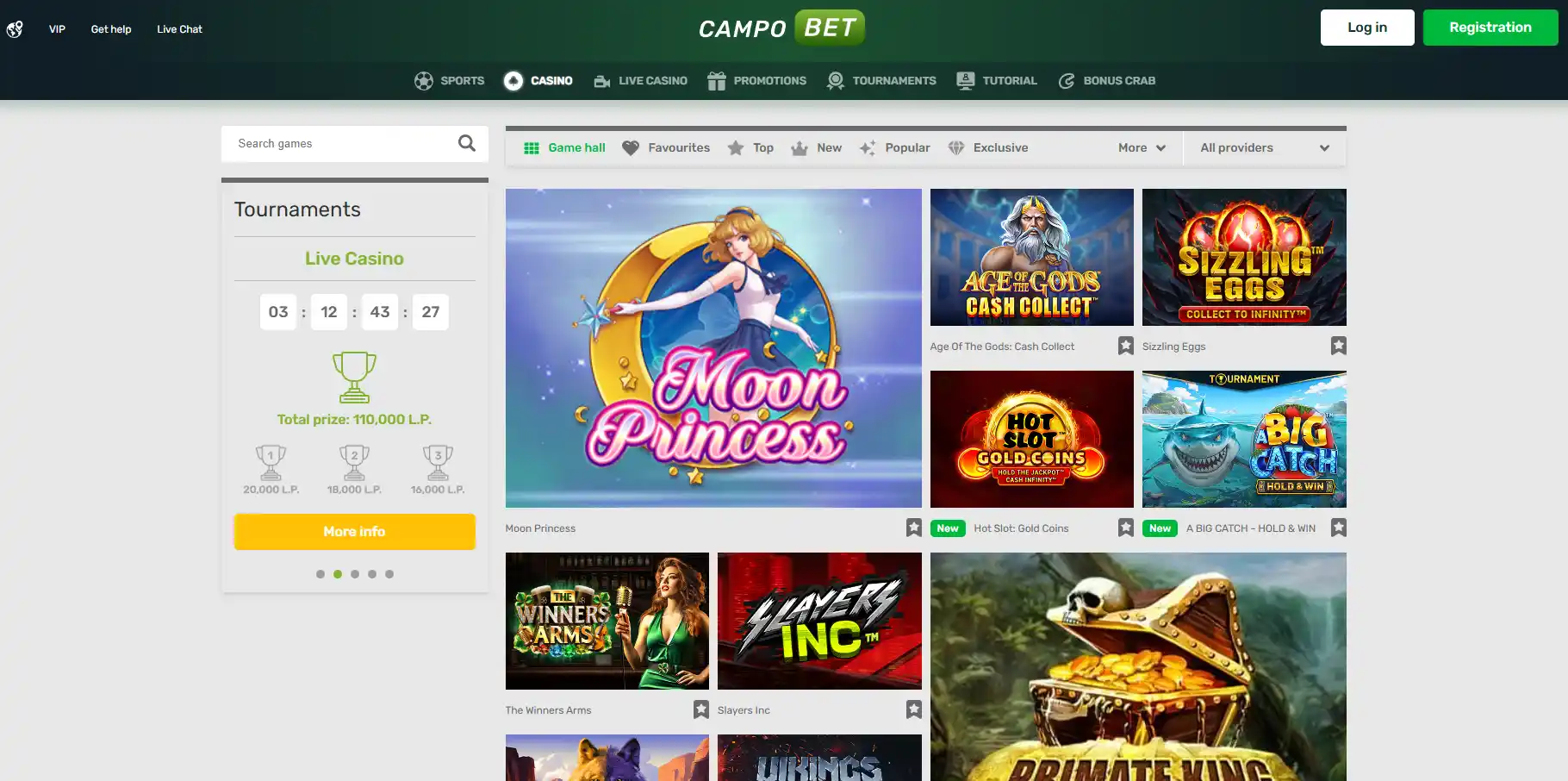This screenshot has width=1568, height=781.
Task: Open the Tournaments page
Action: tap(881, 81)
